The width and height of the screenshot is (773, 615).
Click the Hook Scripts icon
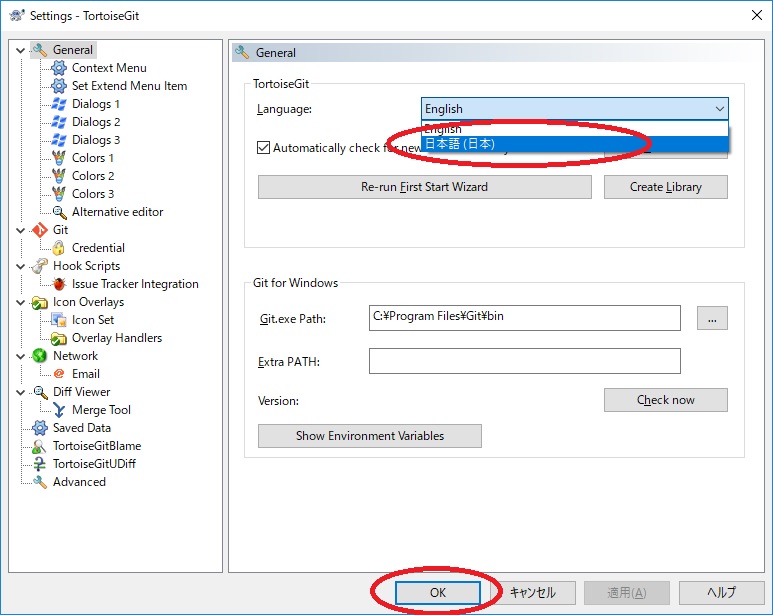[39, 266]
